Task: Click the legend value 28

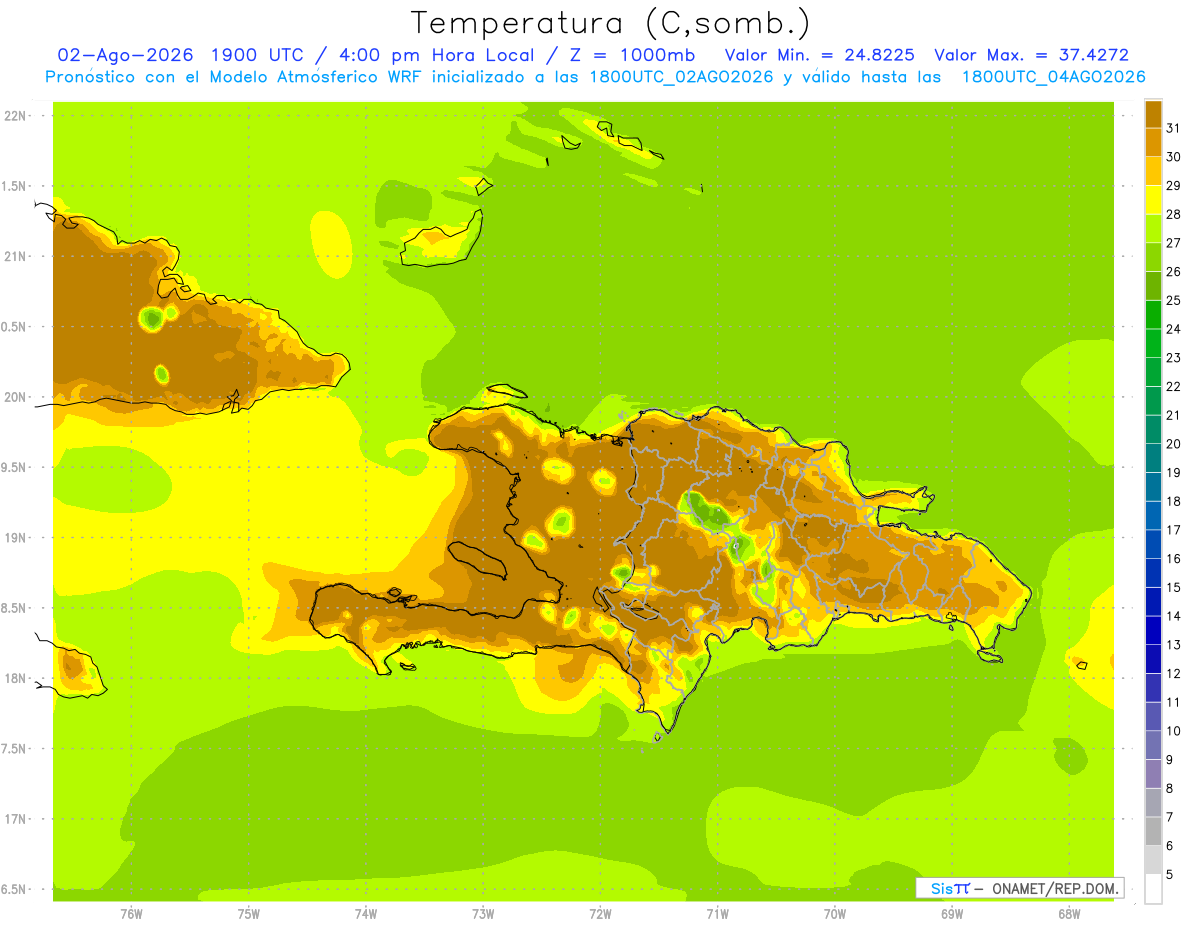Action: pos(1173,214)
